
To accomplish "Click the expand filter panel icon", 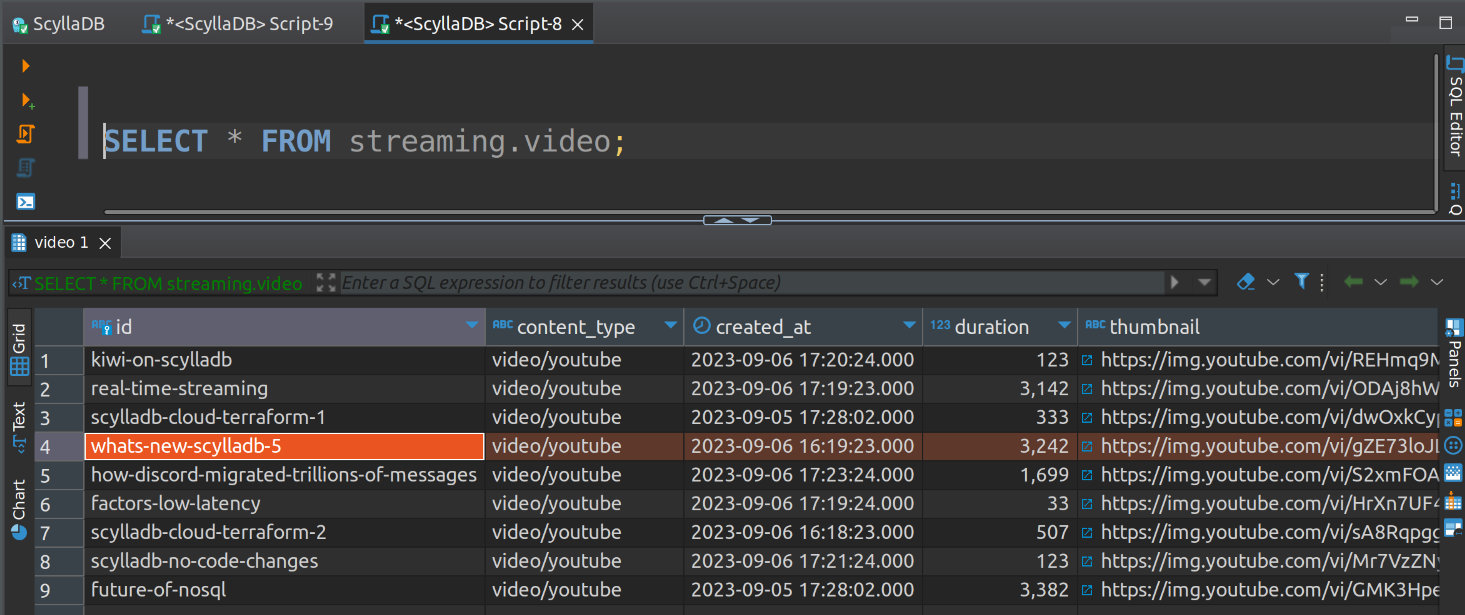I will (x=326, y=283).
